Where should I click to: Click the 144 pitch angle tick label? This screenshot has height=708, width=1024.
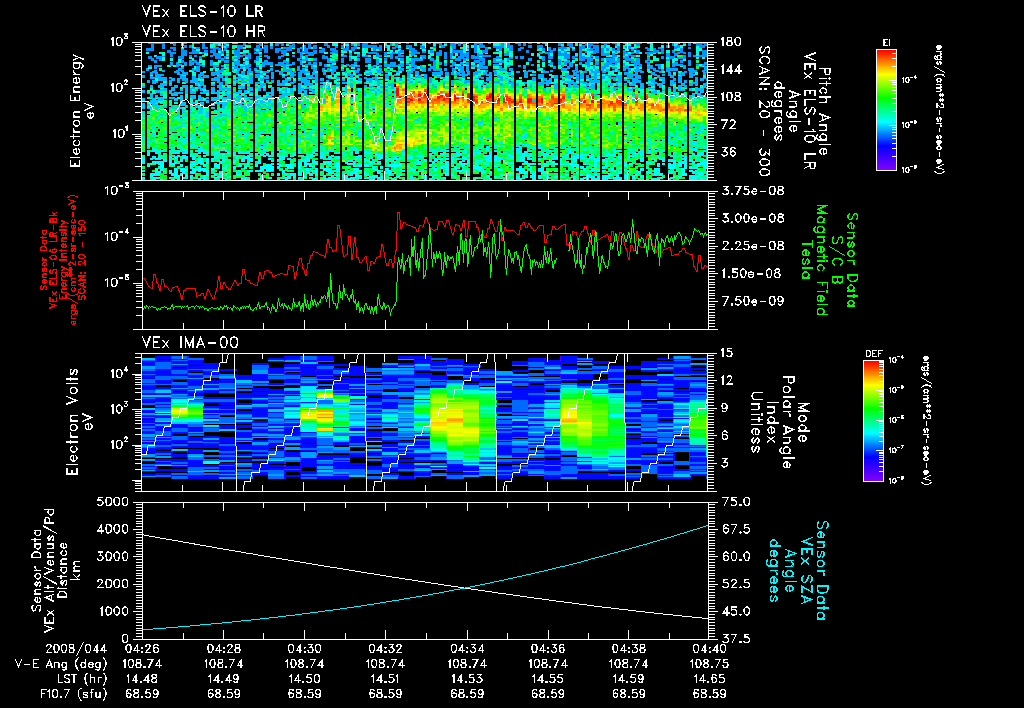click(731, 69)
